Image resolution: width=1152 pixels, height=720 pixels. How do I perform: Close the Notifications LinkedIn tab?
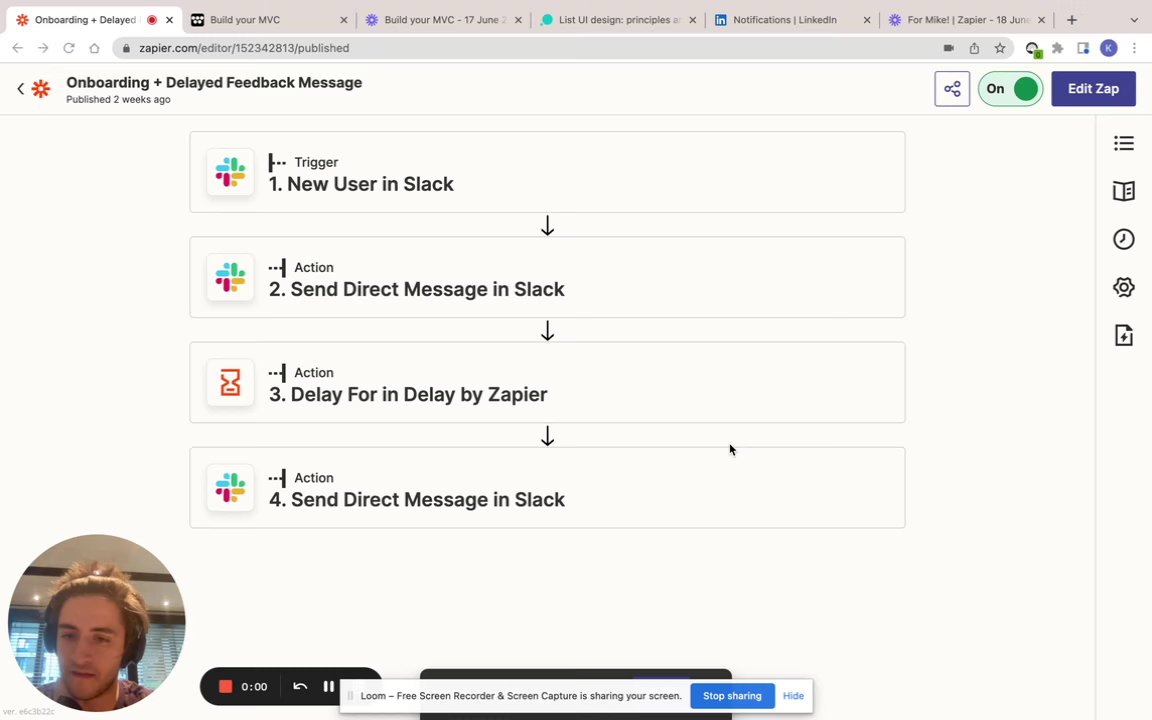tap(867, 20)
